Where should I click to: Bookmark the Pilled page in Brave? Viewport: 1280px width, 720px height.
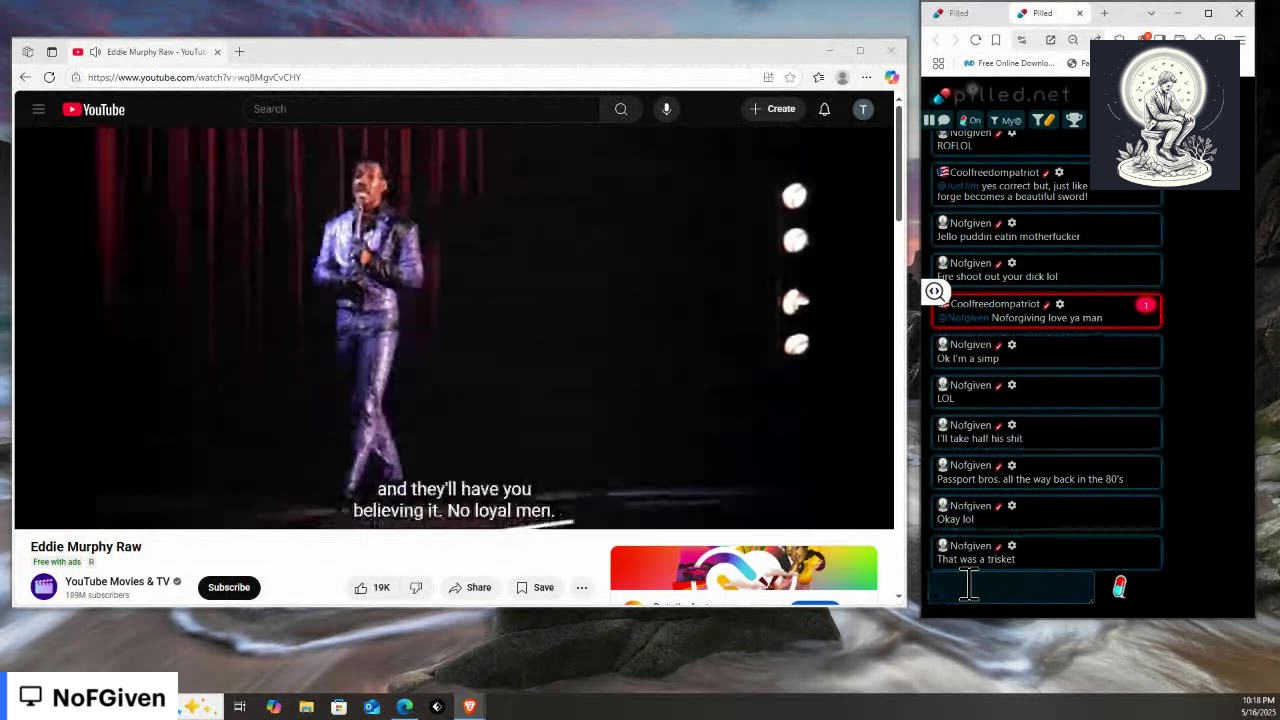coord(996,40)
